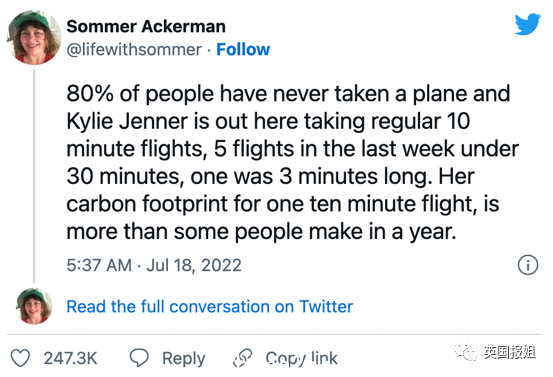
Task: Open the @lifewithsommer handle
Action: pyautogui.click(x=134, y=50)
